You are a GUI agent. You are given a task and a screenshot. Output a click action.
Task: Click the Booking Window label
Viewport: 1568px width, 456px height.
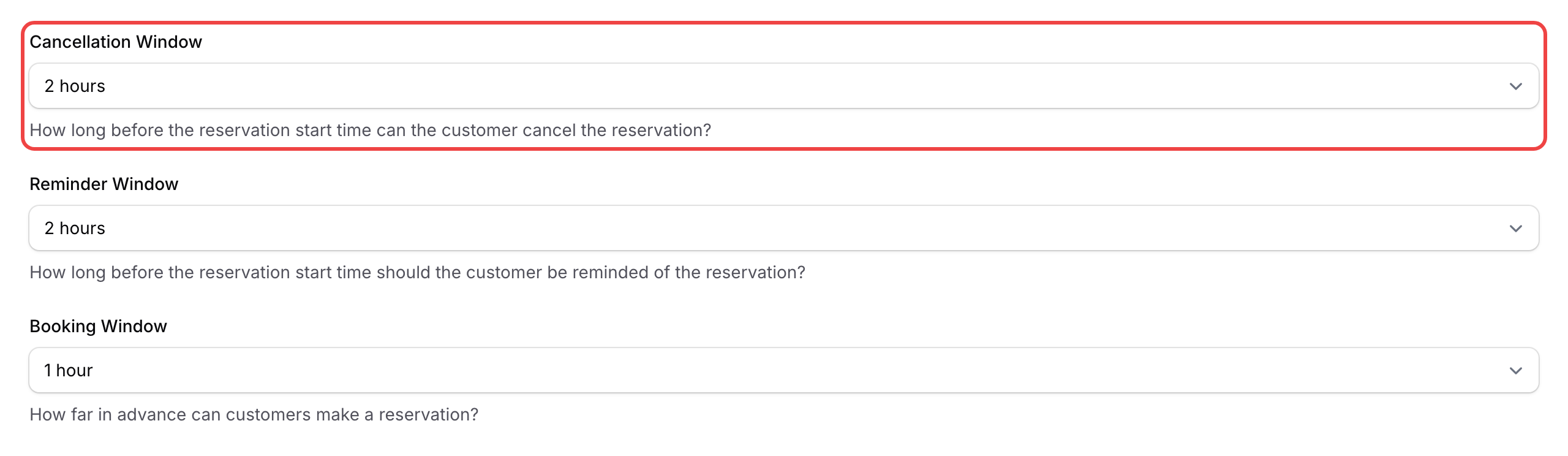point(98,325)
